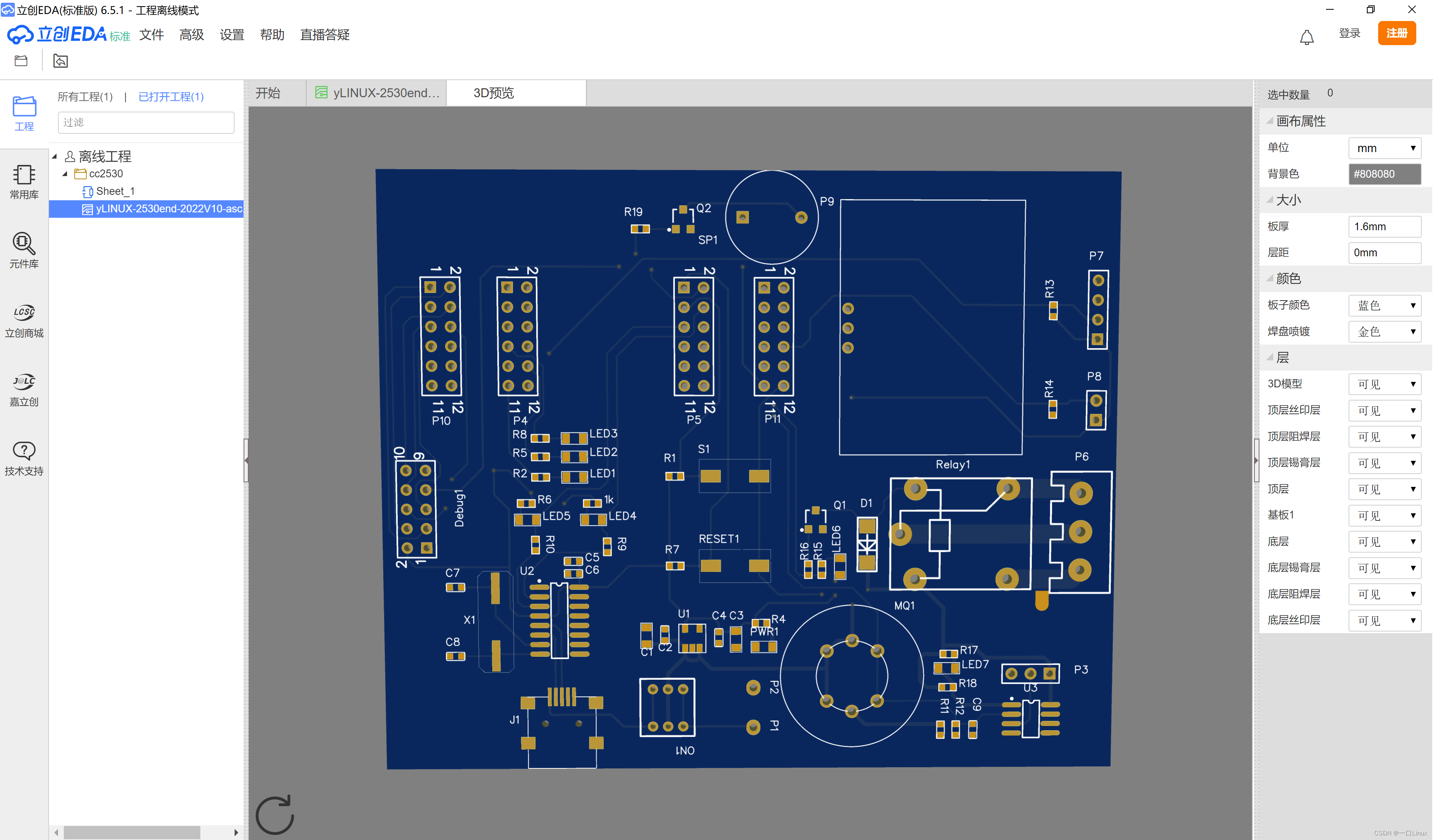Image resolution: width=1433 pixels, height=840 pixels.
Task: Click the PCB document toolbar icon
Action: [x=60, y=61]
